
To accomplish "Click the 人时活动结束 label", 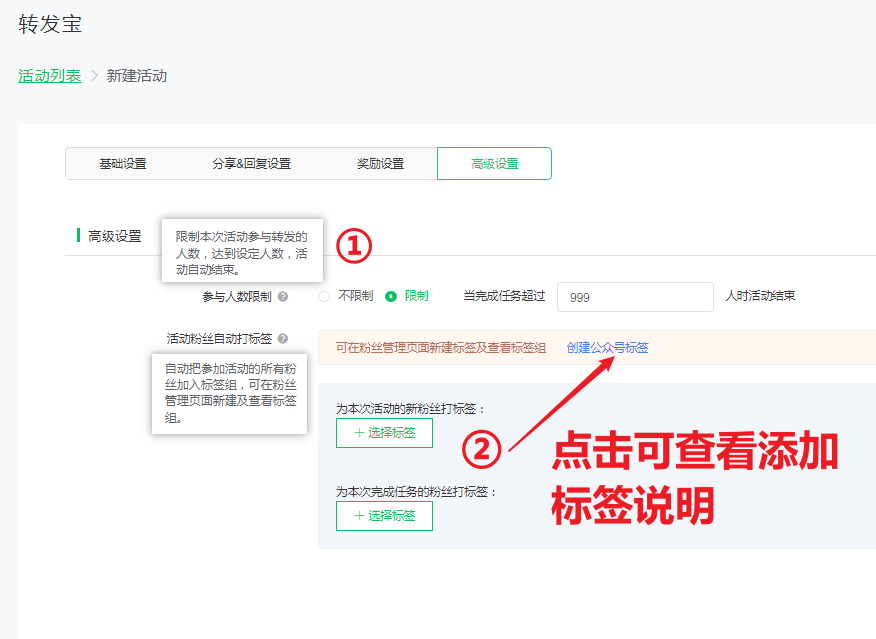I will (760, 295).
